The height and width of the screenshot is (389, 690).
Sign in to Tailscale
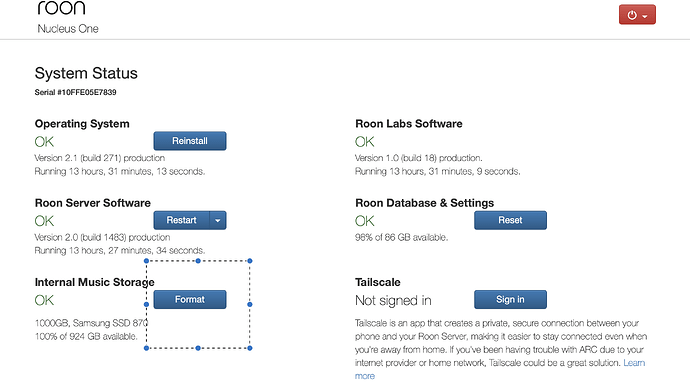510,299
